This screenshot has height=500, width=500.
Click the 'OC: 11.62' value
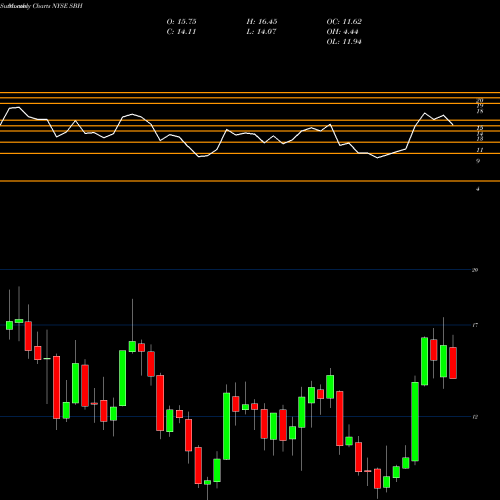click(x=344, y=22)
